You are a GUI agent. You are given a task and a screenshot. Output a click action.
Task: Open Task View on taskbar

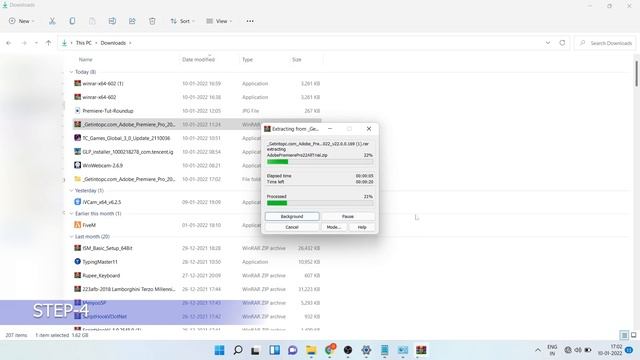(x=256, y=350)
